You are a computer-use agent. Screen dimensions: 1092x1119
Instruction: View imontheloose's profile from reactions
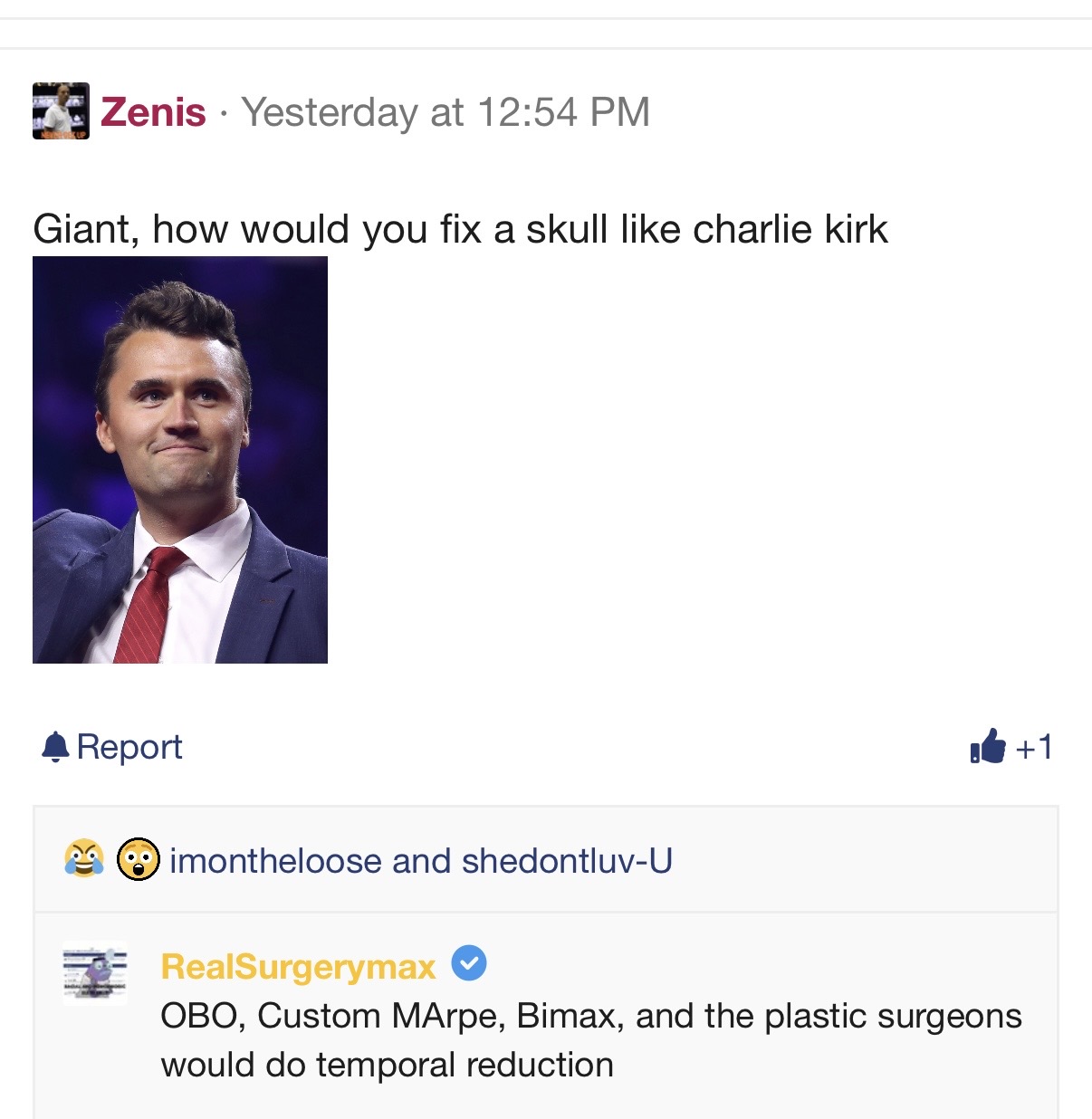275,861
